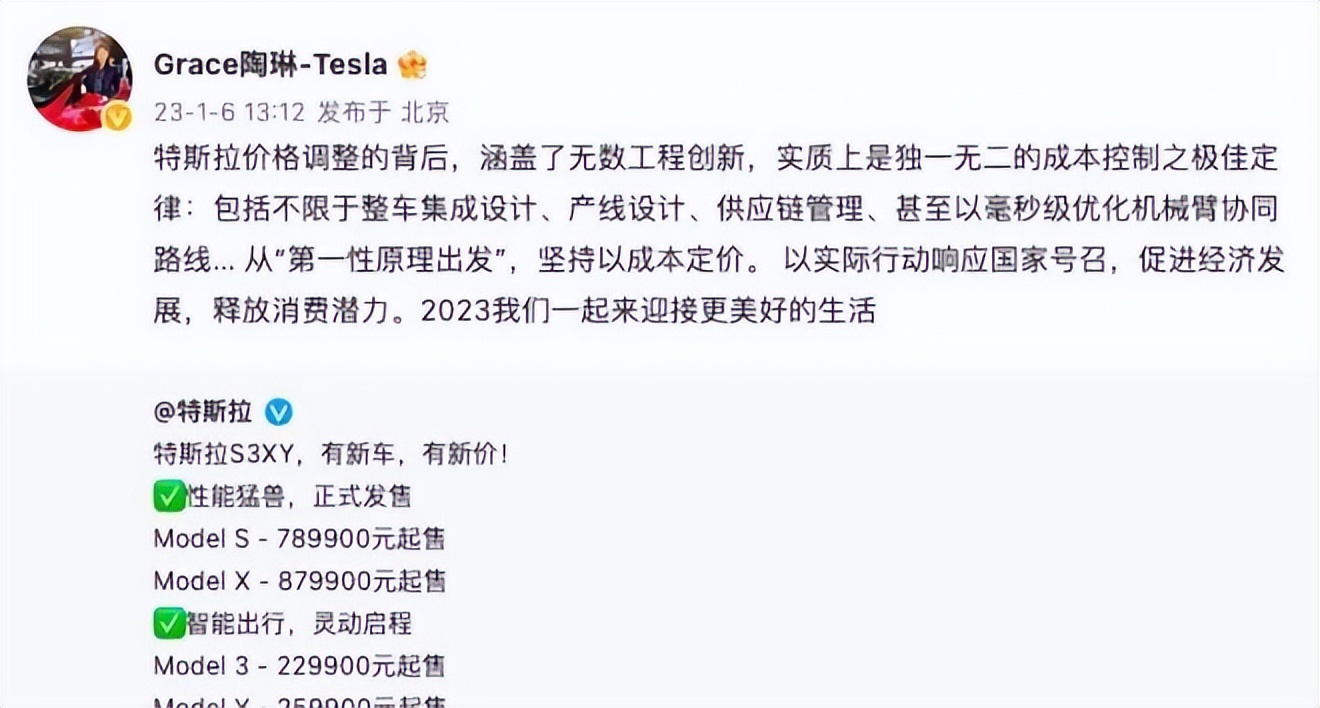Select the "发布于 北京" location label
The height and width of the screenshot is (708, 1320).
(383, 111)
